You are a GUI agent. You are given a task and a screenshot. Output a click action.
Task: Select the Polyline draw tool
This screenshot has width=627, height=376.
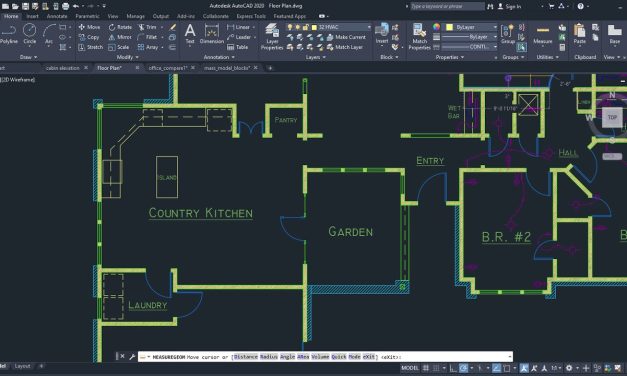8,34
